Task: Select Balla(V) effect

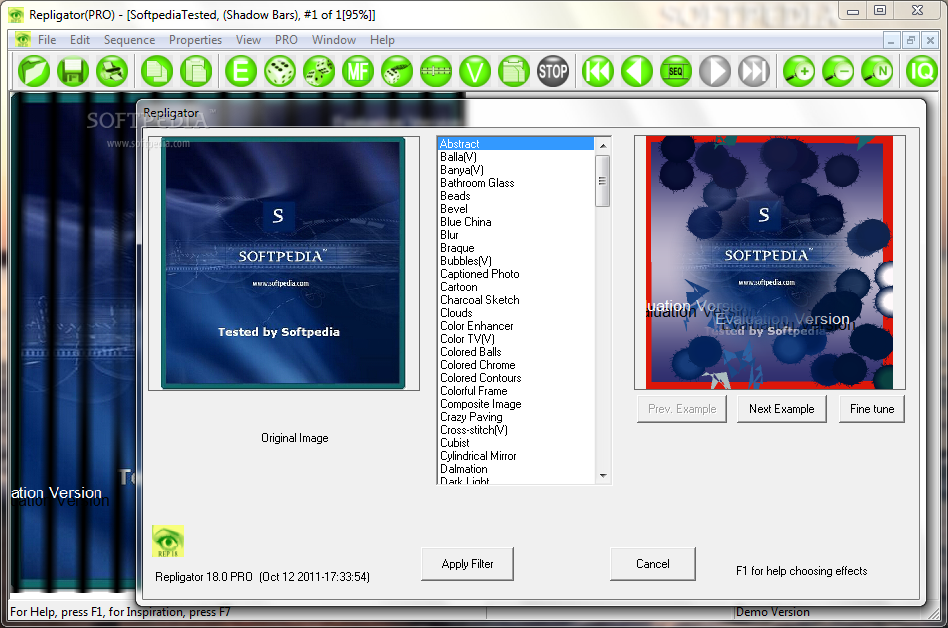Action: click(515, 157)
